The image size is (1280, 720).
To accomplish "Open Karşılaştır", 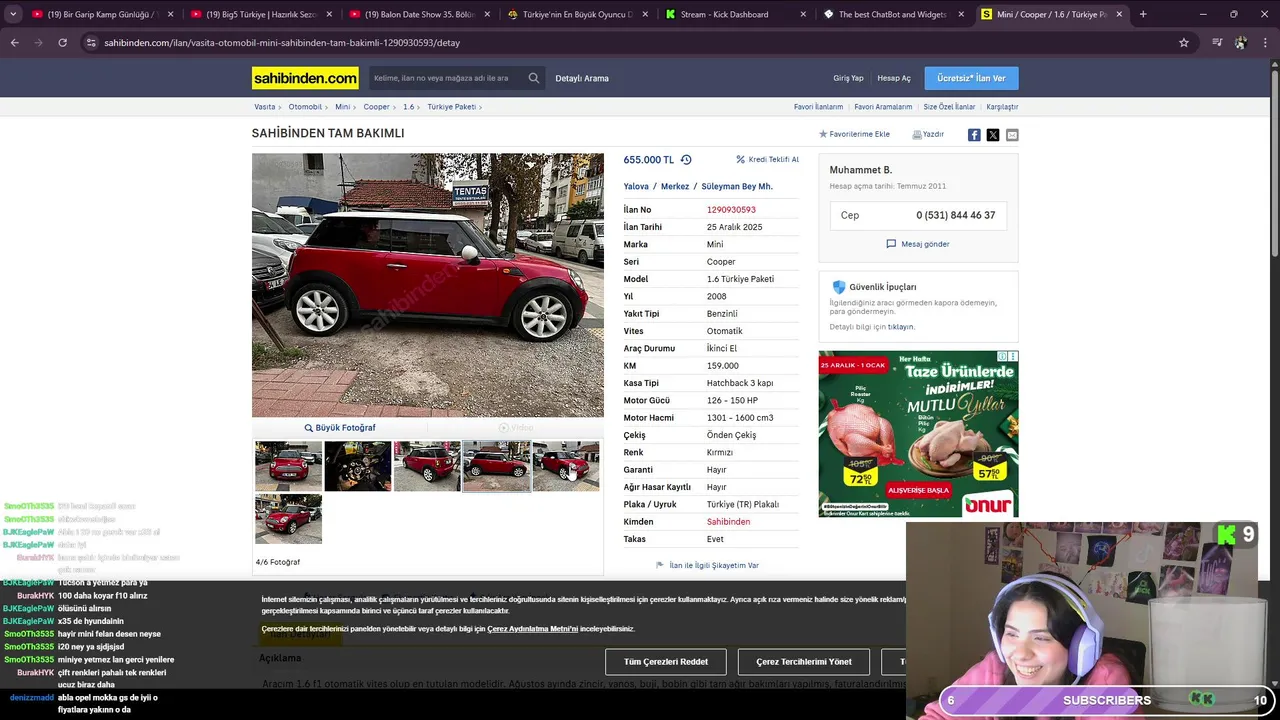I will pyautogui.click(x=1002, y=107).
